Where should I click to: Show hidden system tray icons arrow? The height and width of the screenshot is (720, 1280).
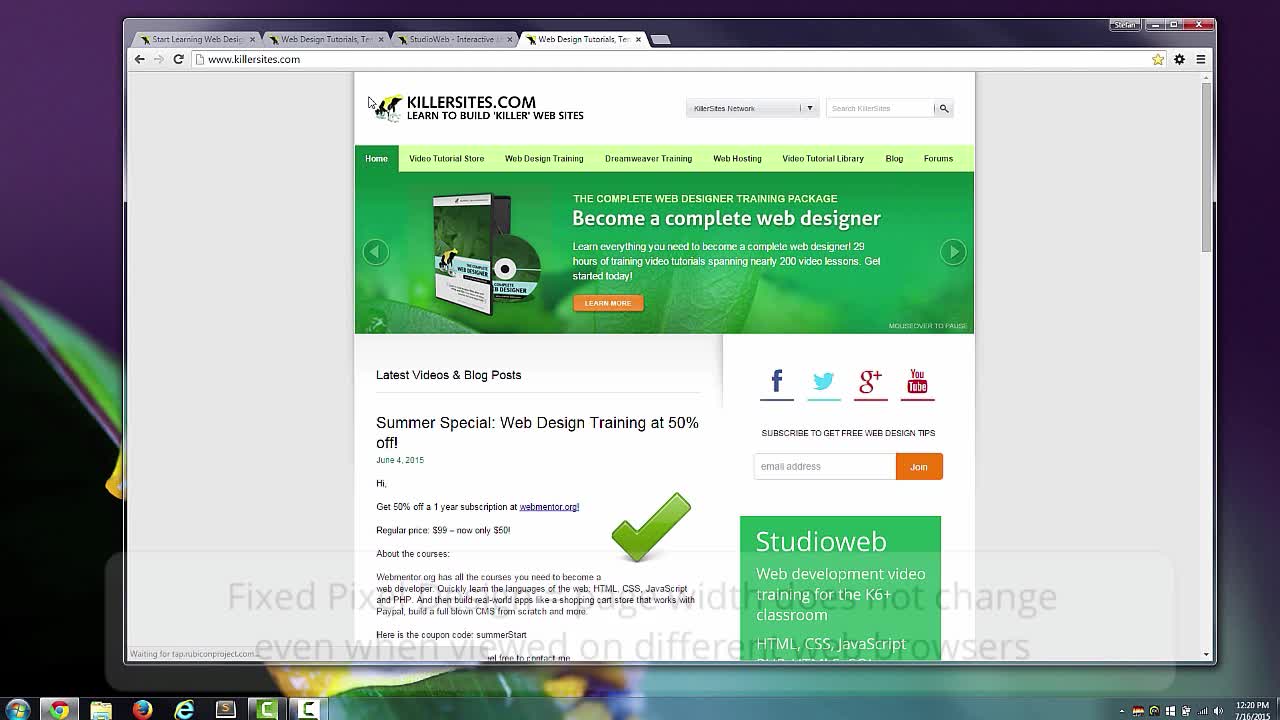coord(1122,711)
